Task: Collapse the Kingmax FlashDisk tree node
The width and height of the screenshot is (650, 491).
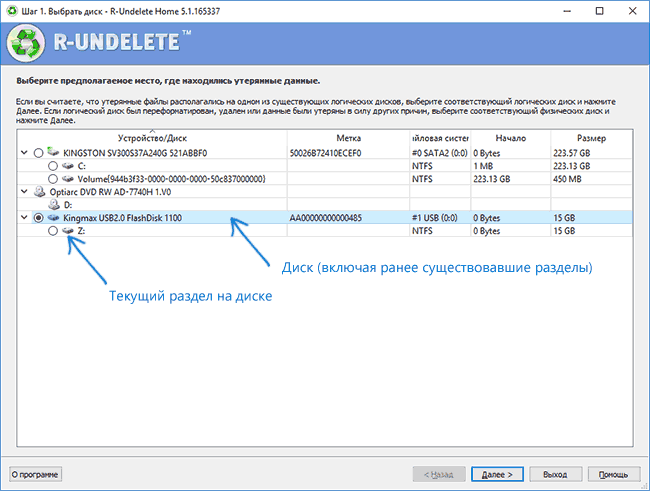Action: tap(24, 217)
